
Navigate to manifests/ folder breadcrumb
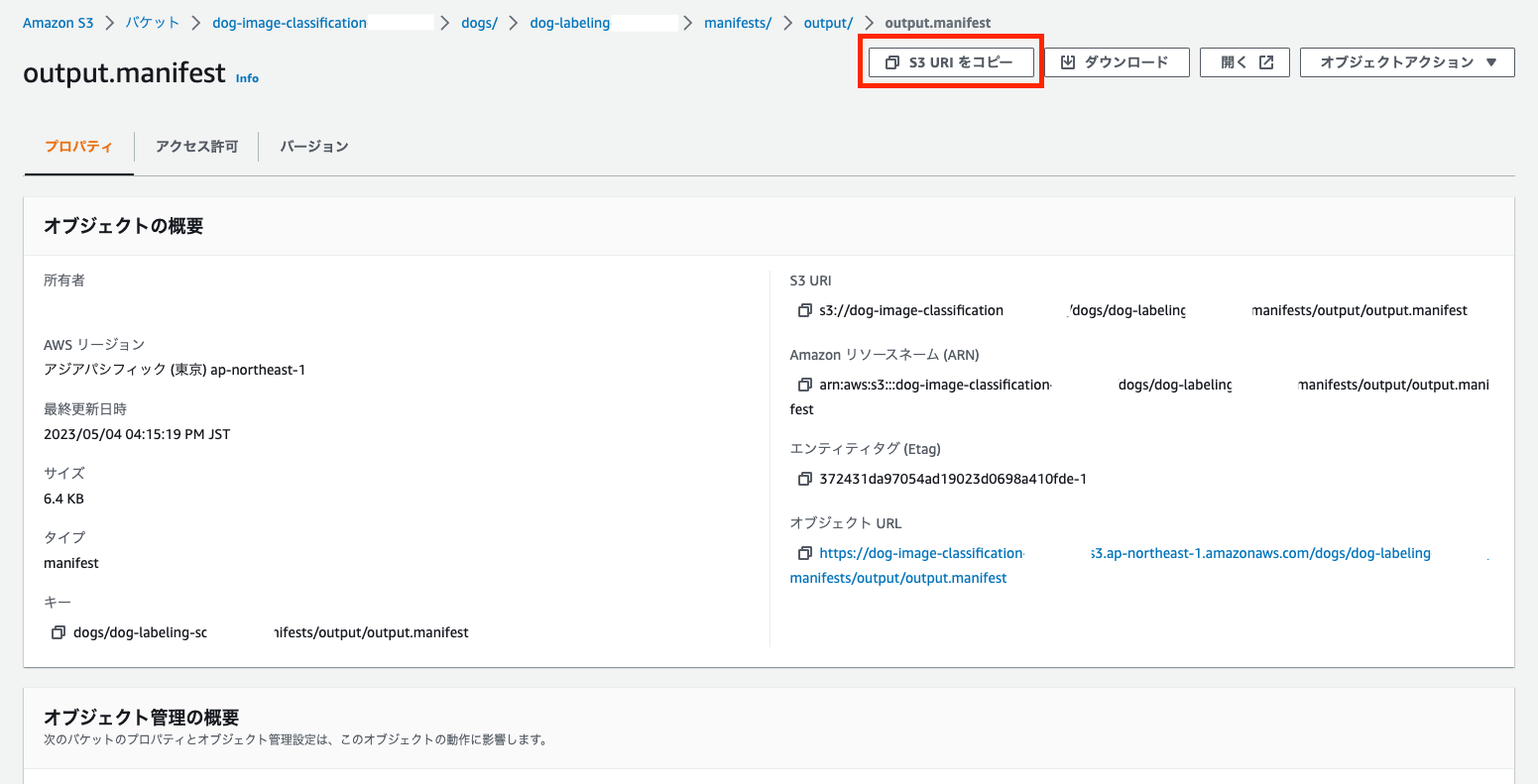click(x=738, y=23)
